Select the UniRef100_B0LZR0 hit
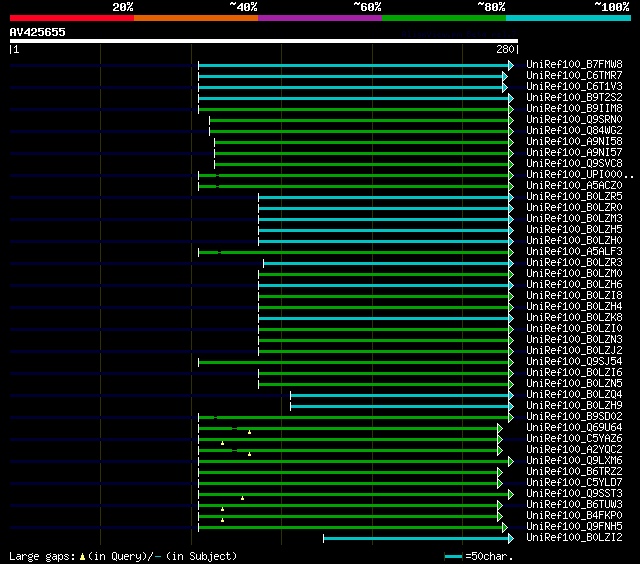The image size is (640, 564). [574, 208]
